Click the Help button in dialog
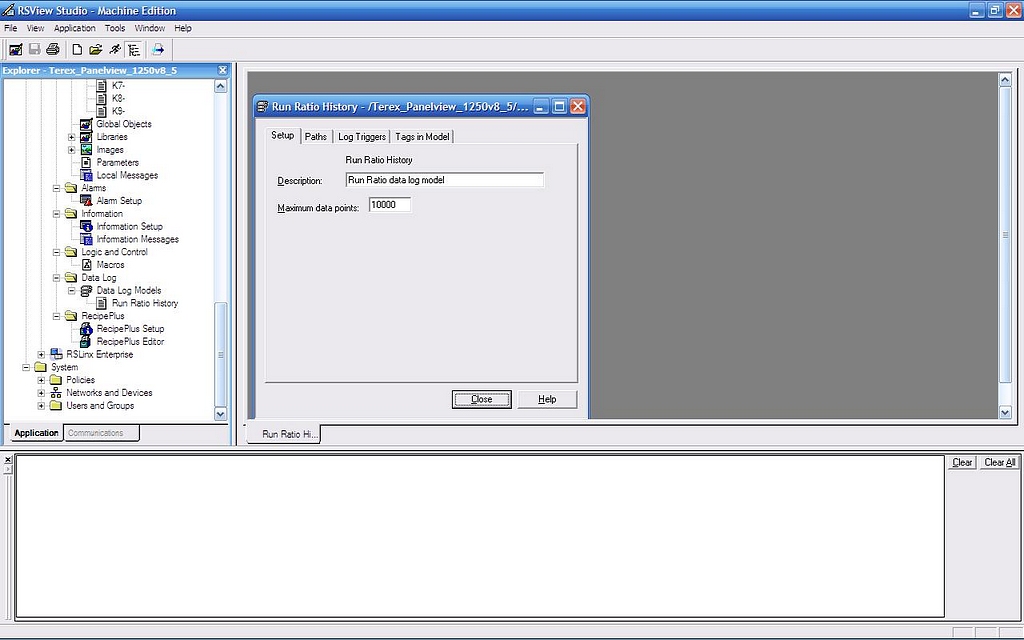The width and height of the screenshot is (1024, 640). (x=547, y=399)
